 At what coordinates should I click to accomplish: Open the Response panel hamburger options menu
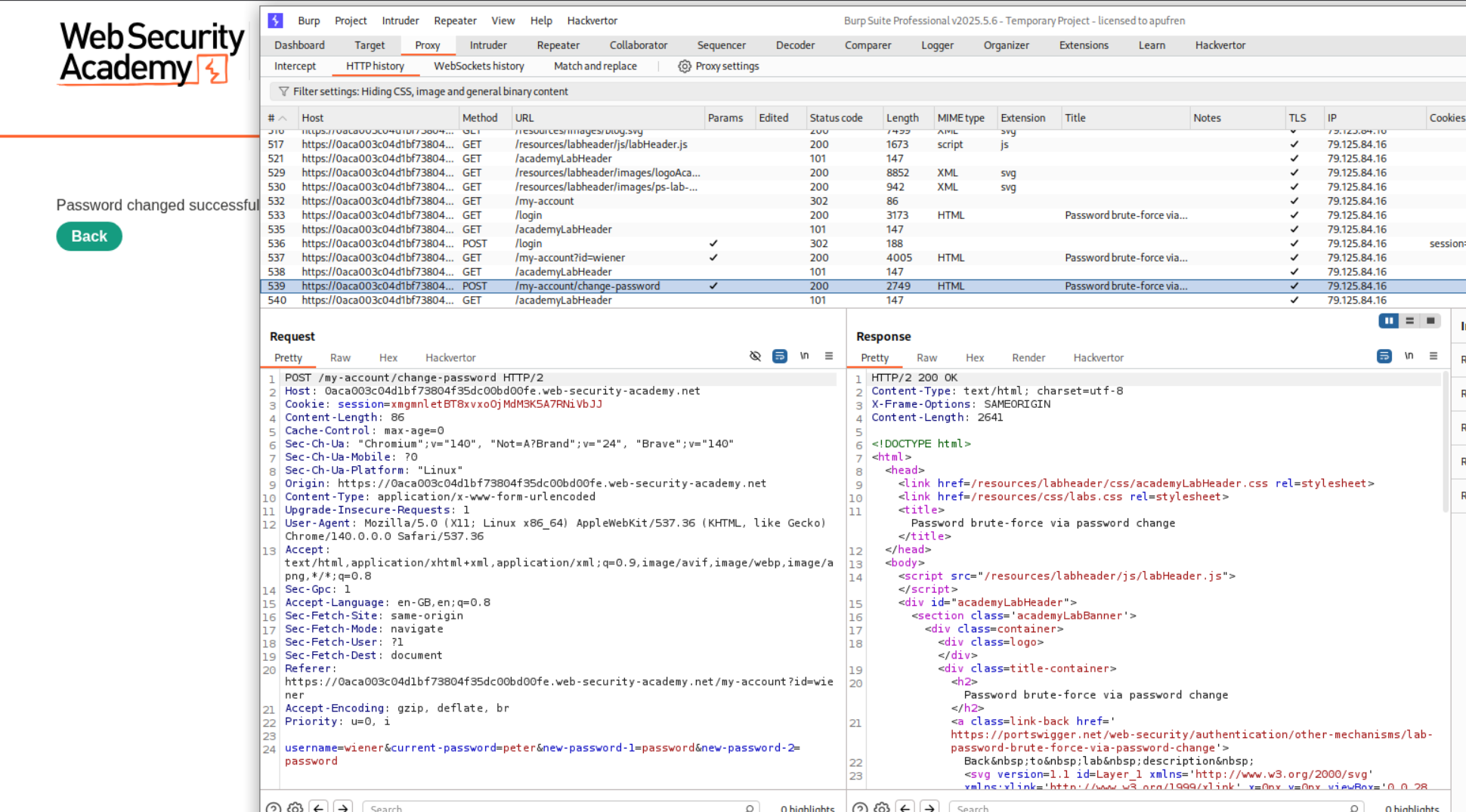(x=1434, y=357)
